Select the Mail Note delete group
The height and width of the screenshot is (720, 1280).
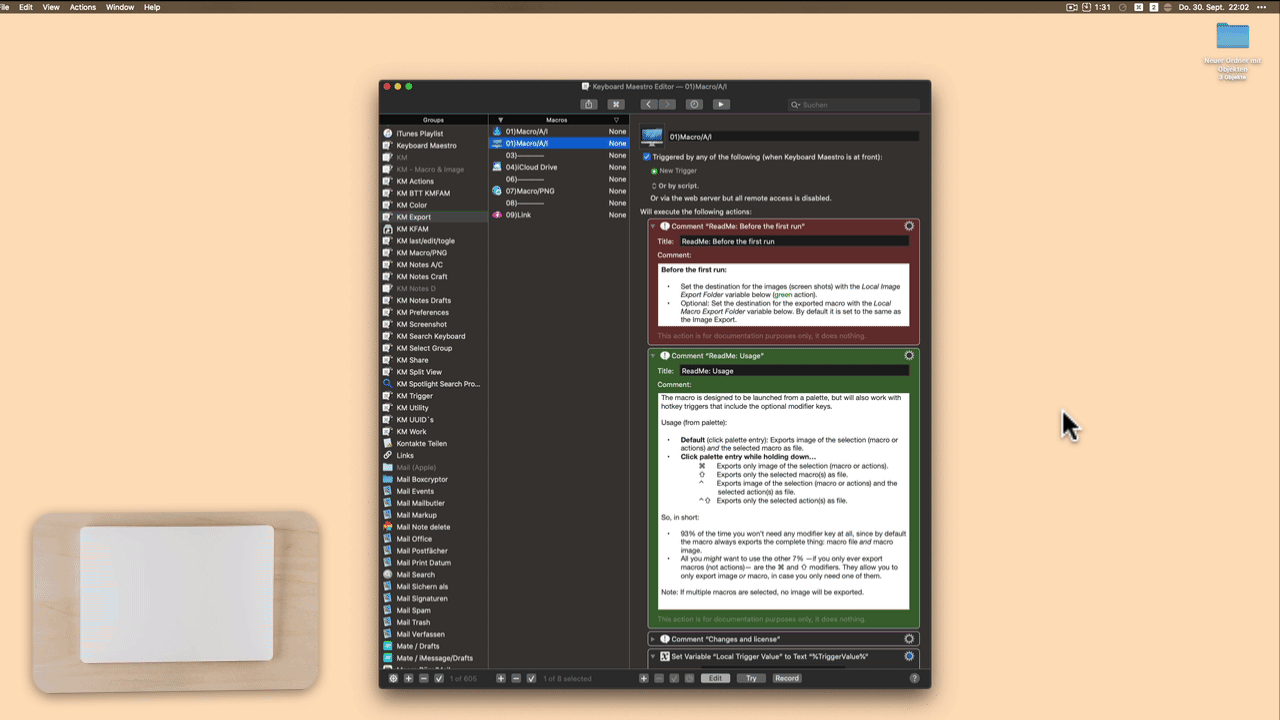click(x=433, y=527)
